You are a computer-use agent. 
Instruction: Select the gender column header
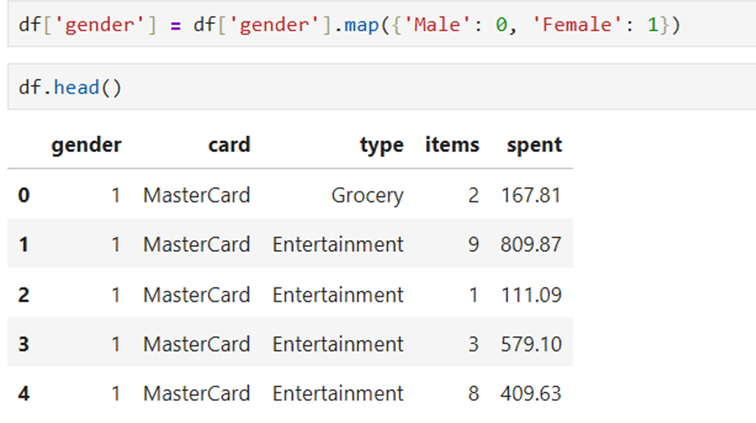86,145
